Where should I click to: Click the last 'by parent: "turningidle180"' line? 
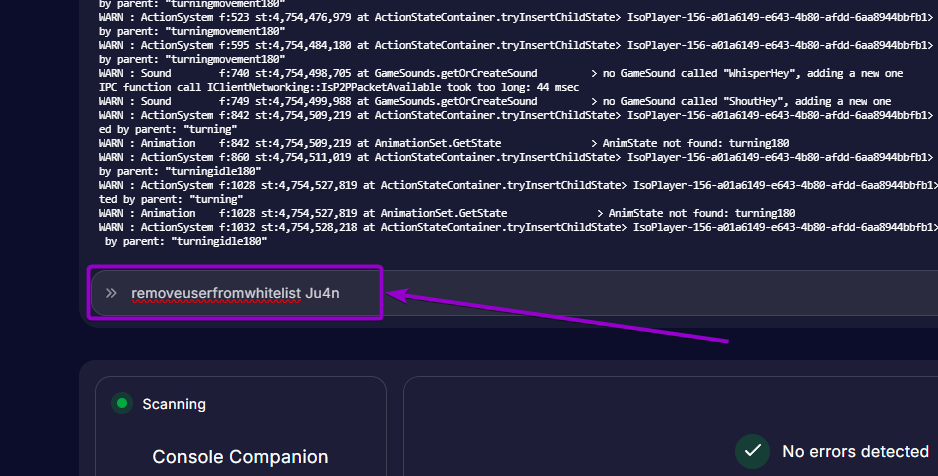(185, 242)
